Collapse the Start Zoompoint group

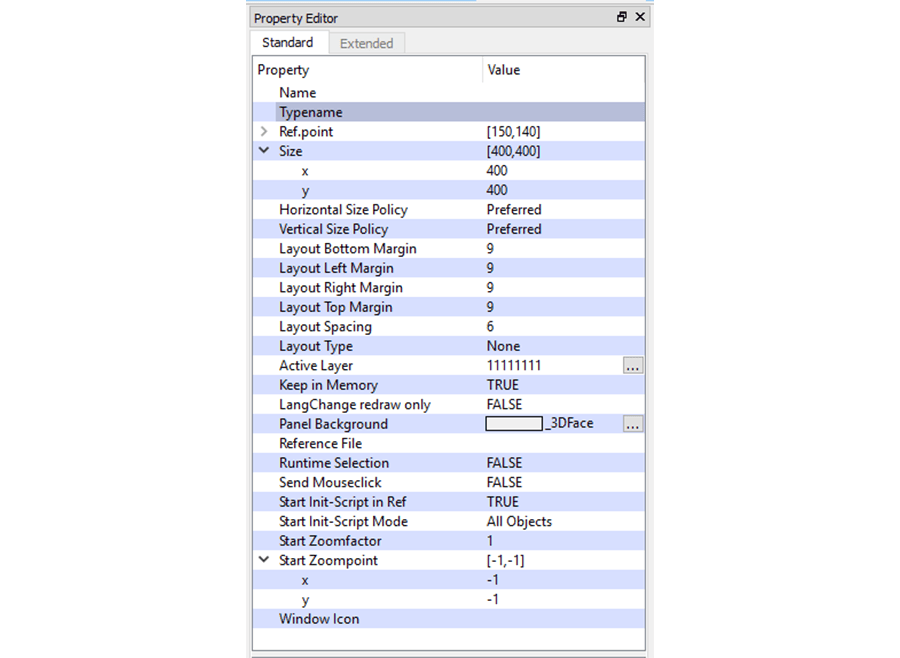coord(264,560)
